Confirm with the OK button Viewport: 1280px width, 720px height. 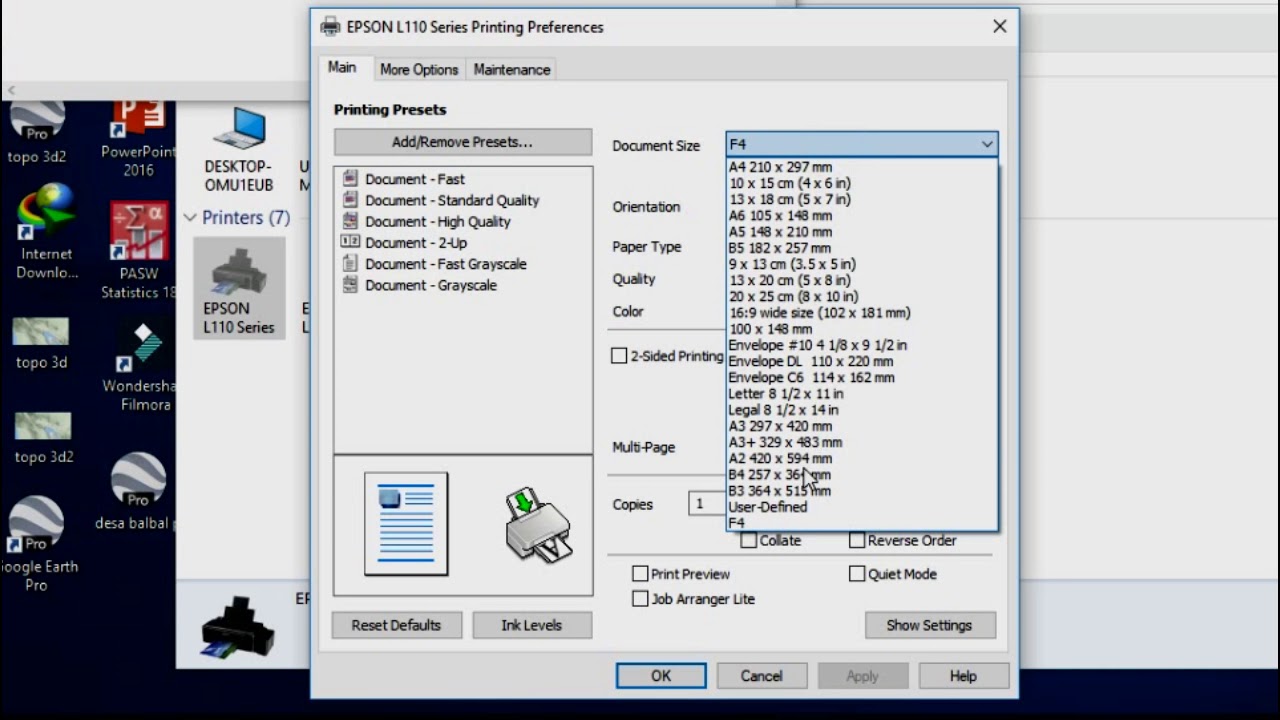(661, 676)
